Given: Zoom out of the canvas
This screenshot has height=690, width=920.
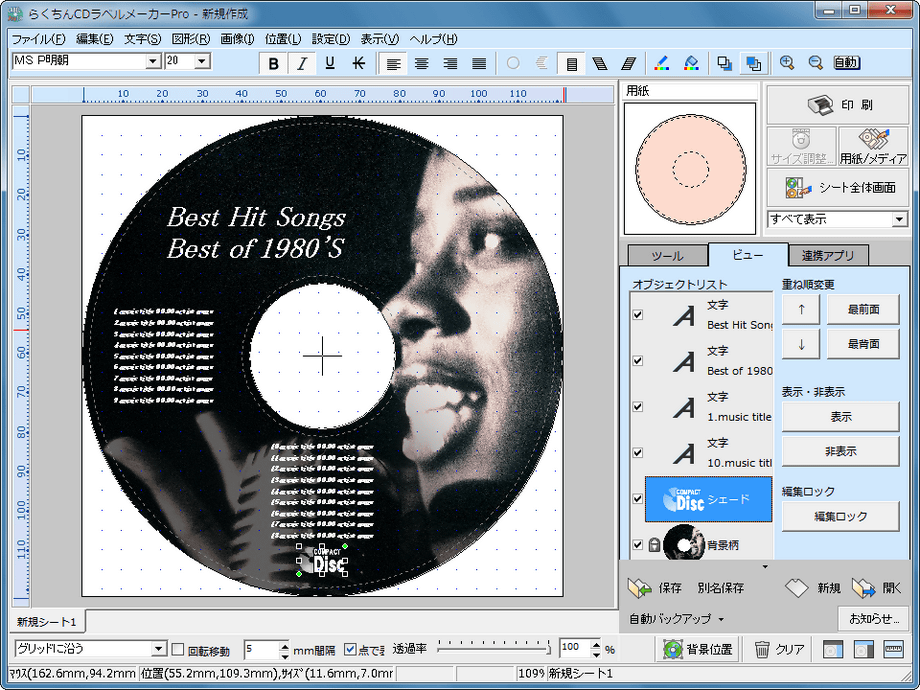Looking at the screenshot, I should (x=816, y=63).
